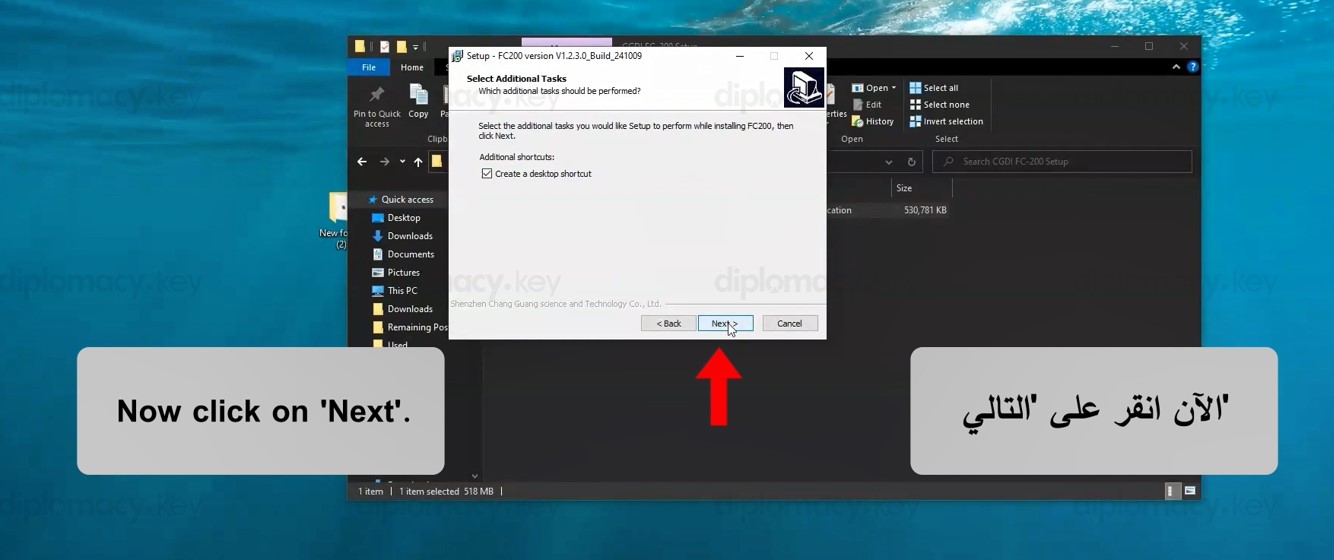This screenshot has height=560, width=1334.
Task: Navigate back in File Explorer
Action: [x=362, y=162]
